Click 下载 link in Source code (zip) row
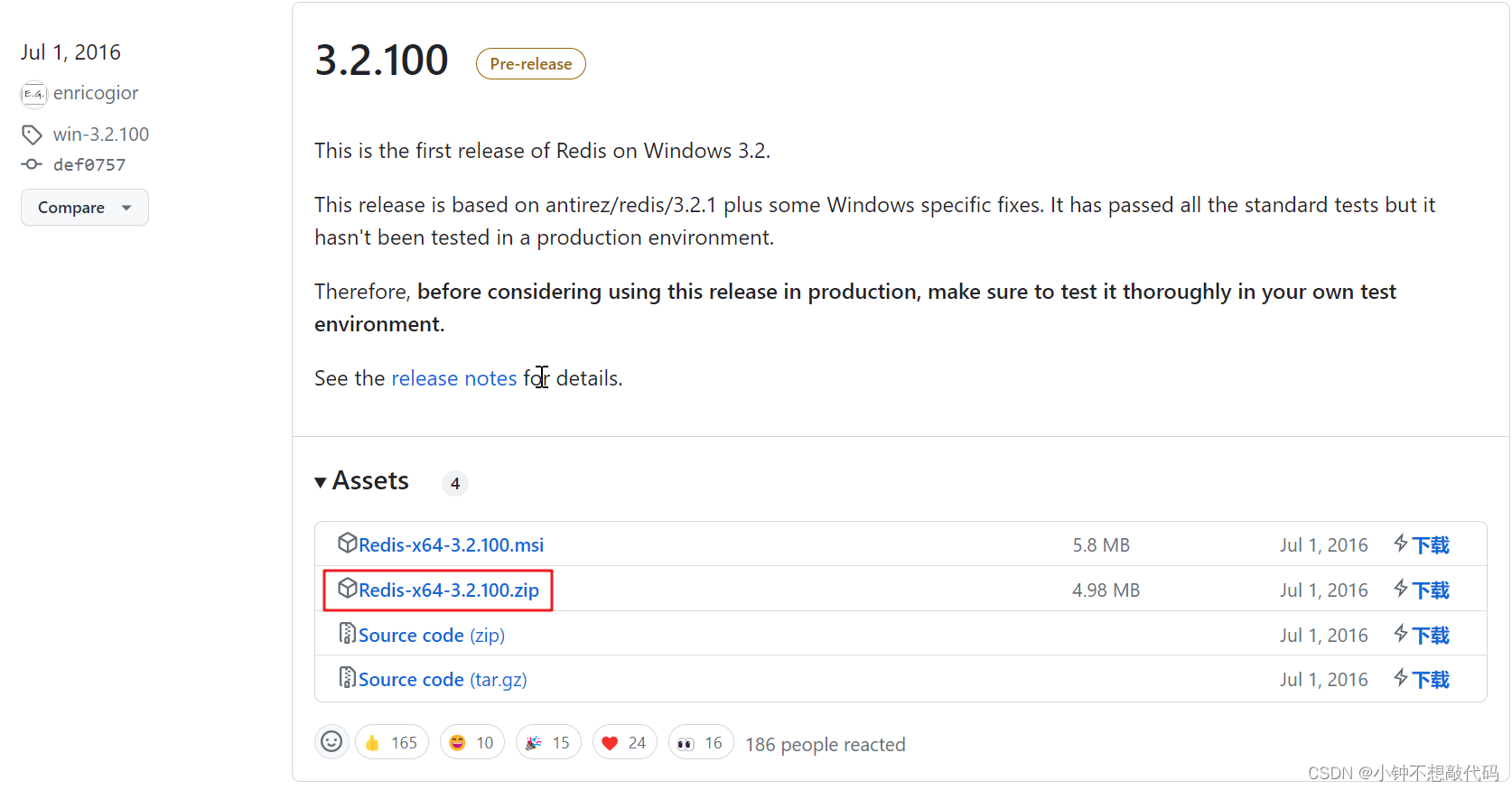 pos(1431,636)
